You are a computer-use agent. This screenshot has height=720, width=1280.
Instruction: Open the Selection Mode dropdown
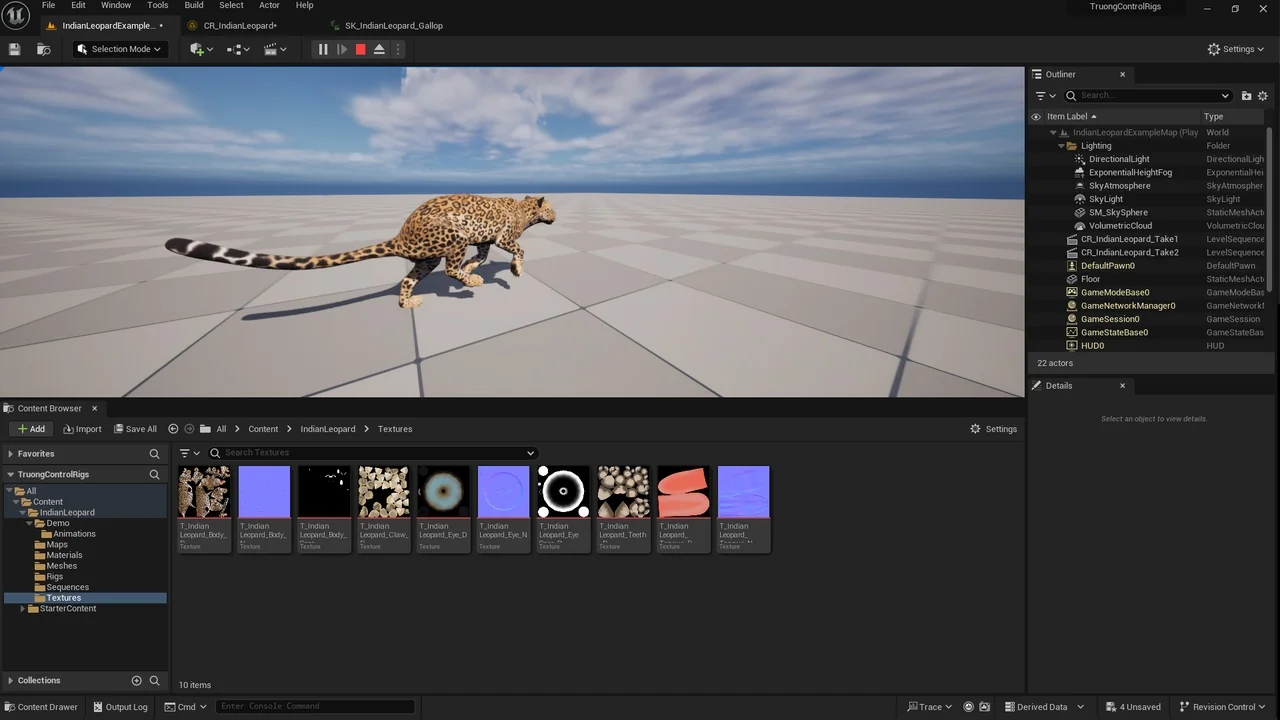point(118,48)
